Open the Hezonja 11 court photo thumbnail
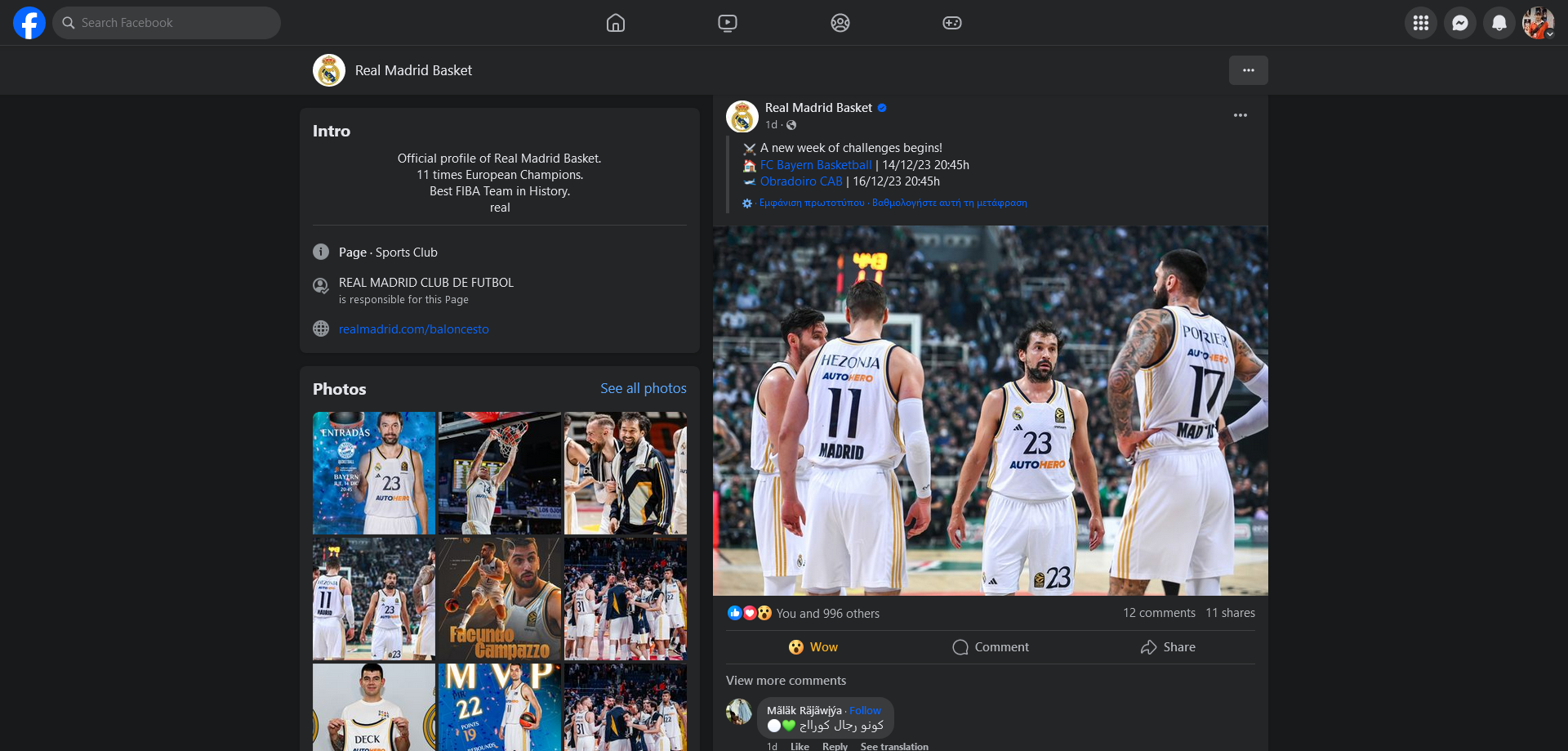 [374, 599]
